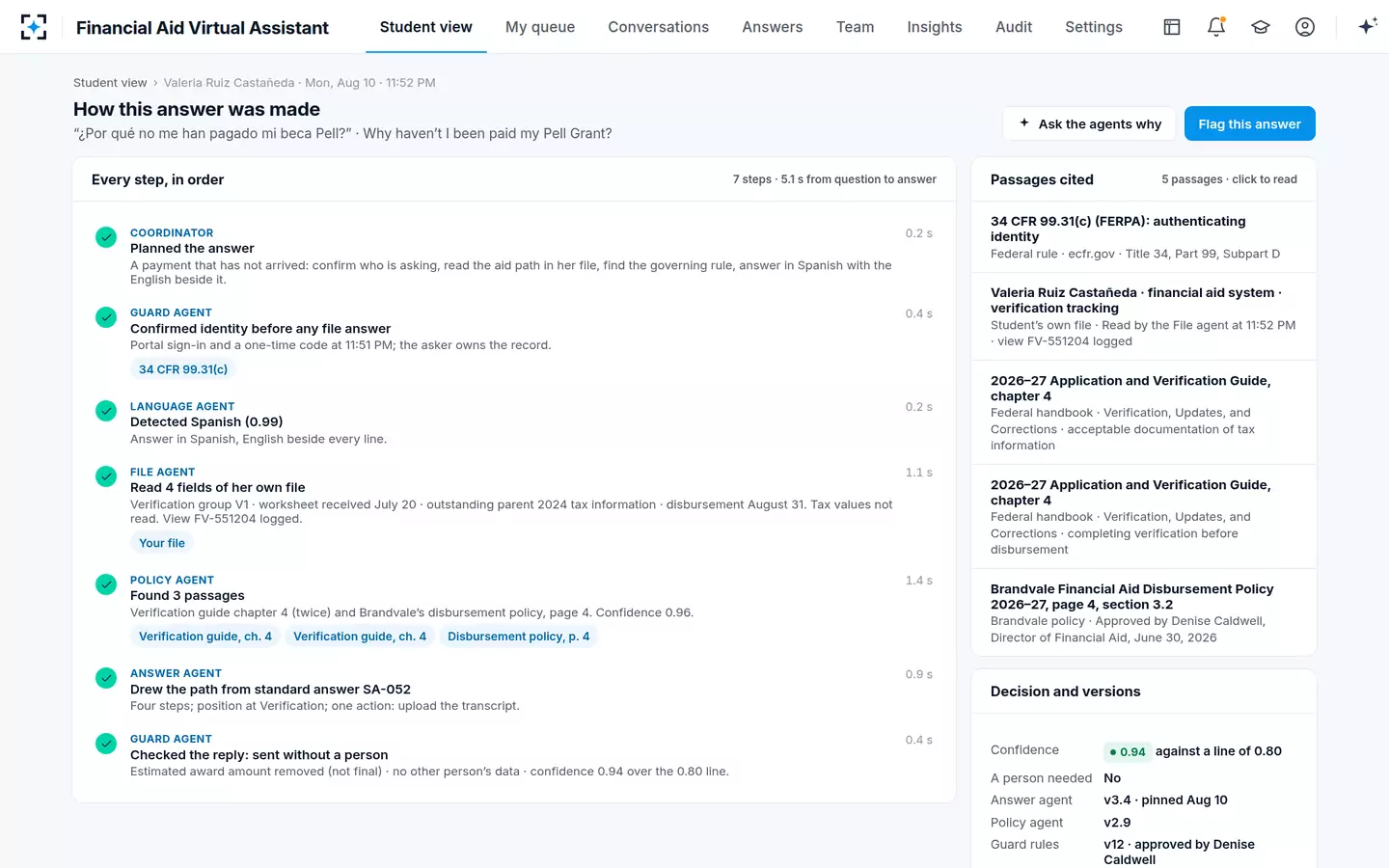The height and width of the screenshot is (868, 1389).
Task: Open notifications bell icon
Action: tap(1216, 27)
